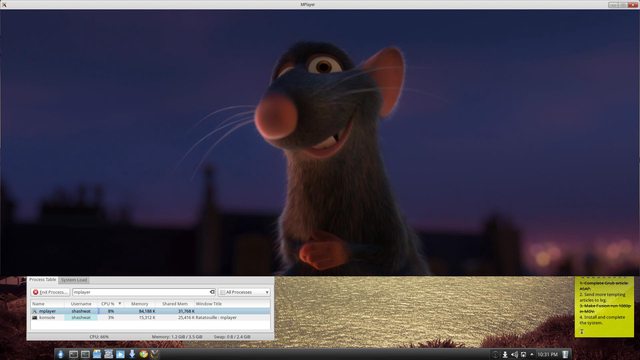640x360 pixels.
Task: Close the MPlayer window
Action: 633,4
